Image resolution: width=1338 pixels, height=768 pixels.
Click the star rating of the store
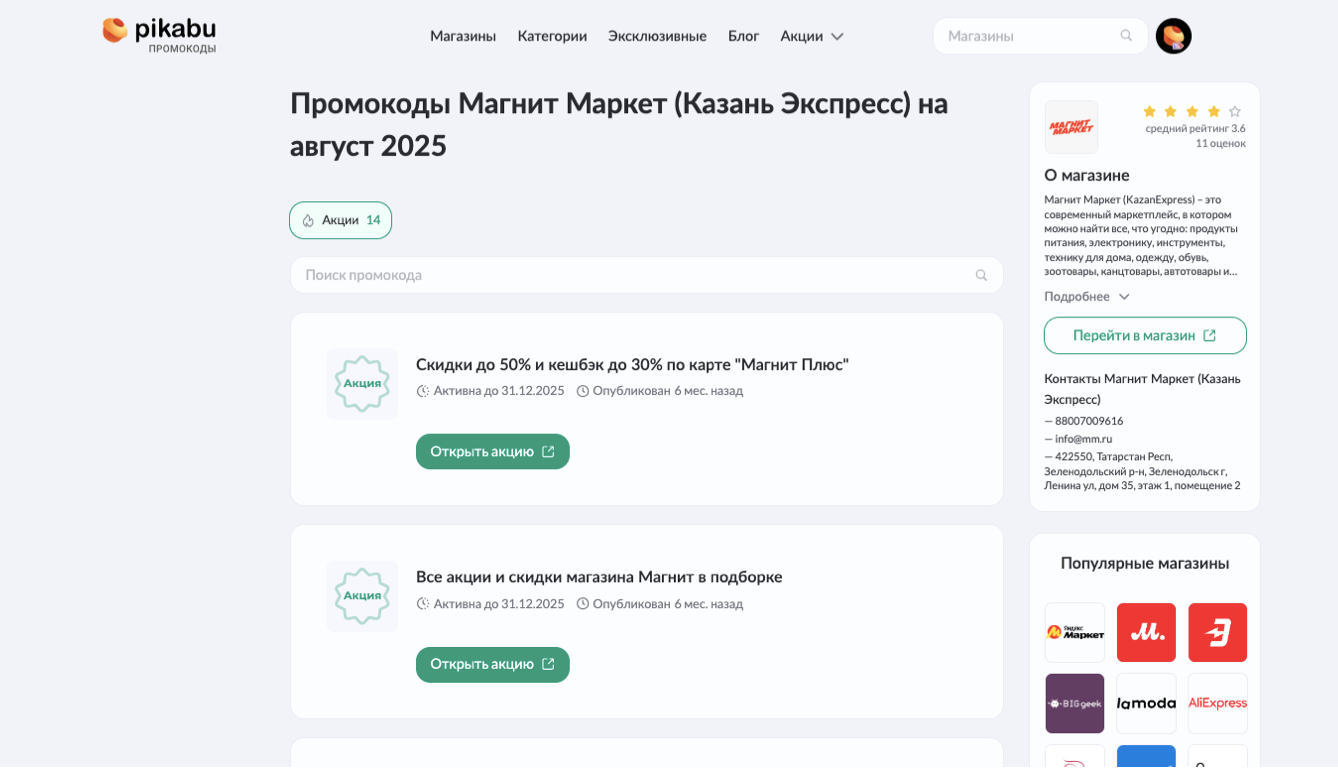pos(1192,111)
